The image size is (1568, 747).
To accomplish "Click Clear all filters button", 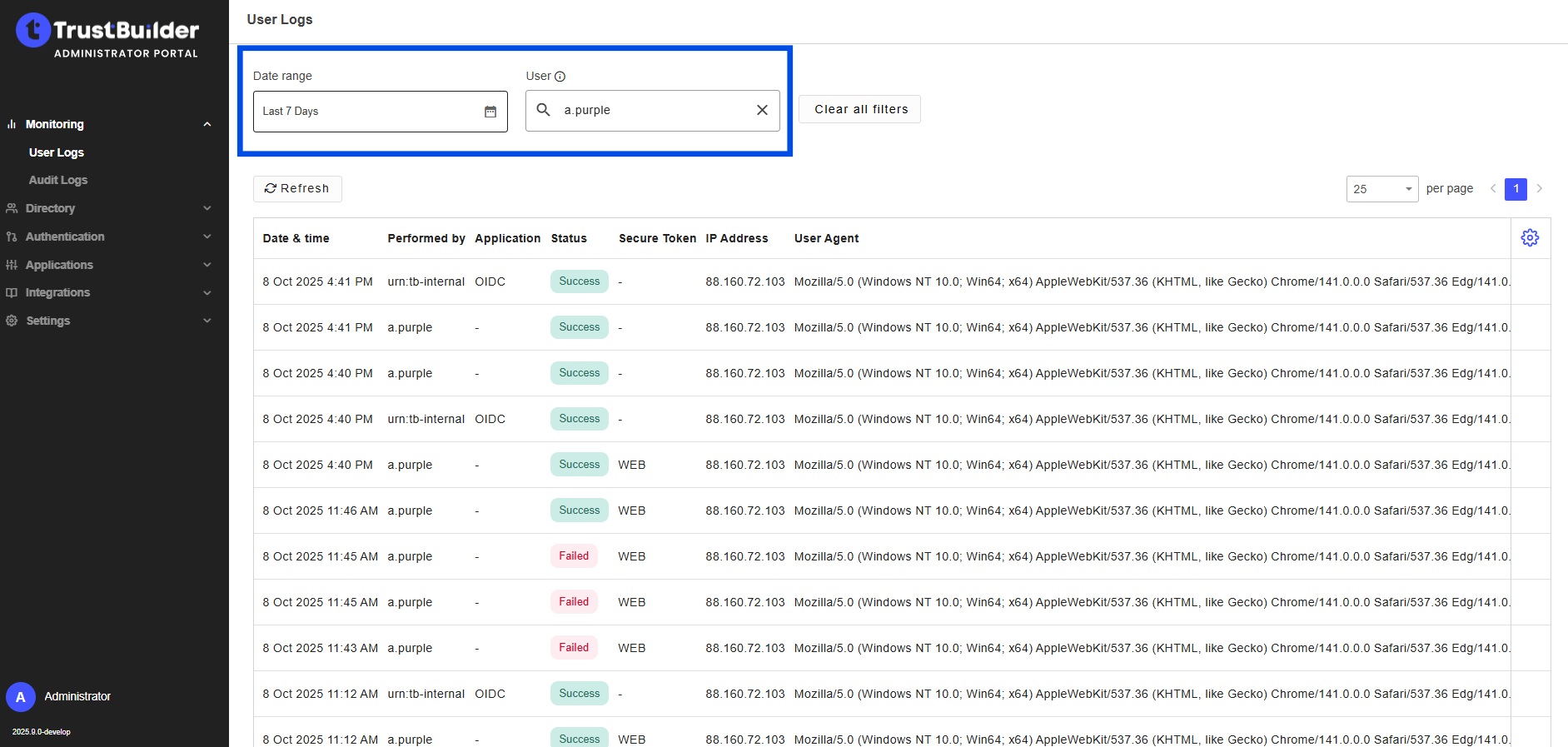I will (x=860, y=109).
